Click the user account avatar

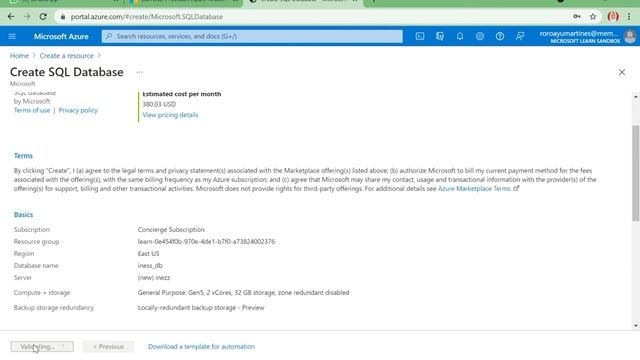pyautogui.click(x=630, y=36)
